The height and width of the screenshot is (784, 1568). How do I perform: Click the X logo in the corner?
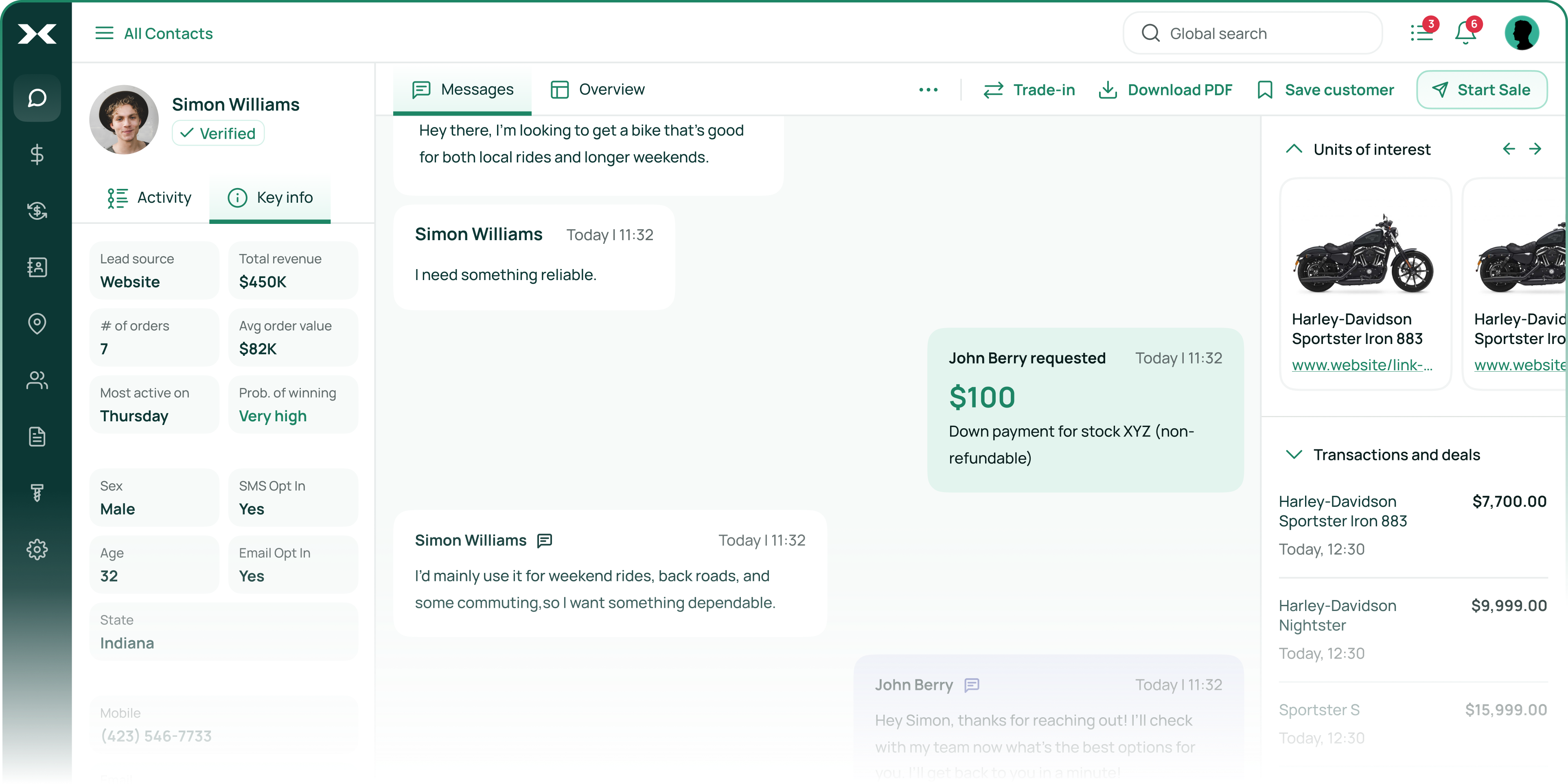tap(37, 33)
